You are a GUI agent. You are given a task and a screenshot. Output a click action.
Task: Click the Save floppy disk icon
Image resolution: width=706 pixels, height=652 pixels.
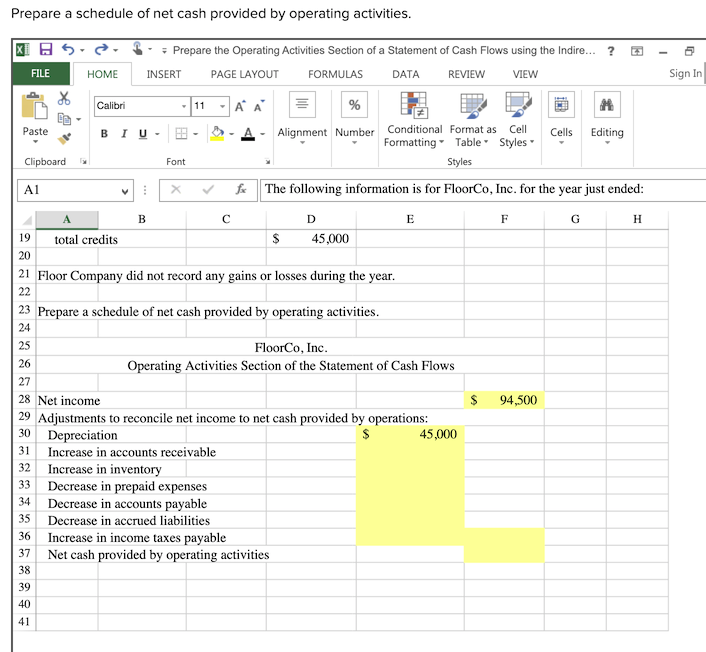click(x=46, y=49)
